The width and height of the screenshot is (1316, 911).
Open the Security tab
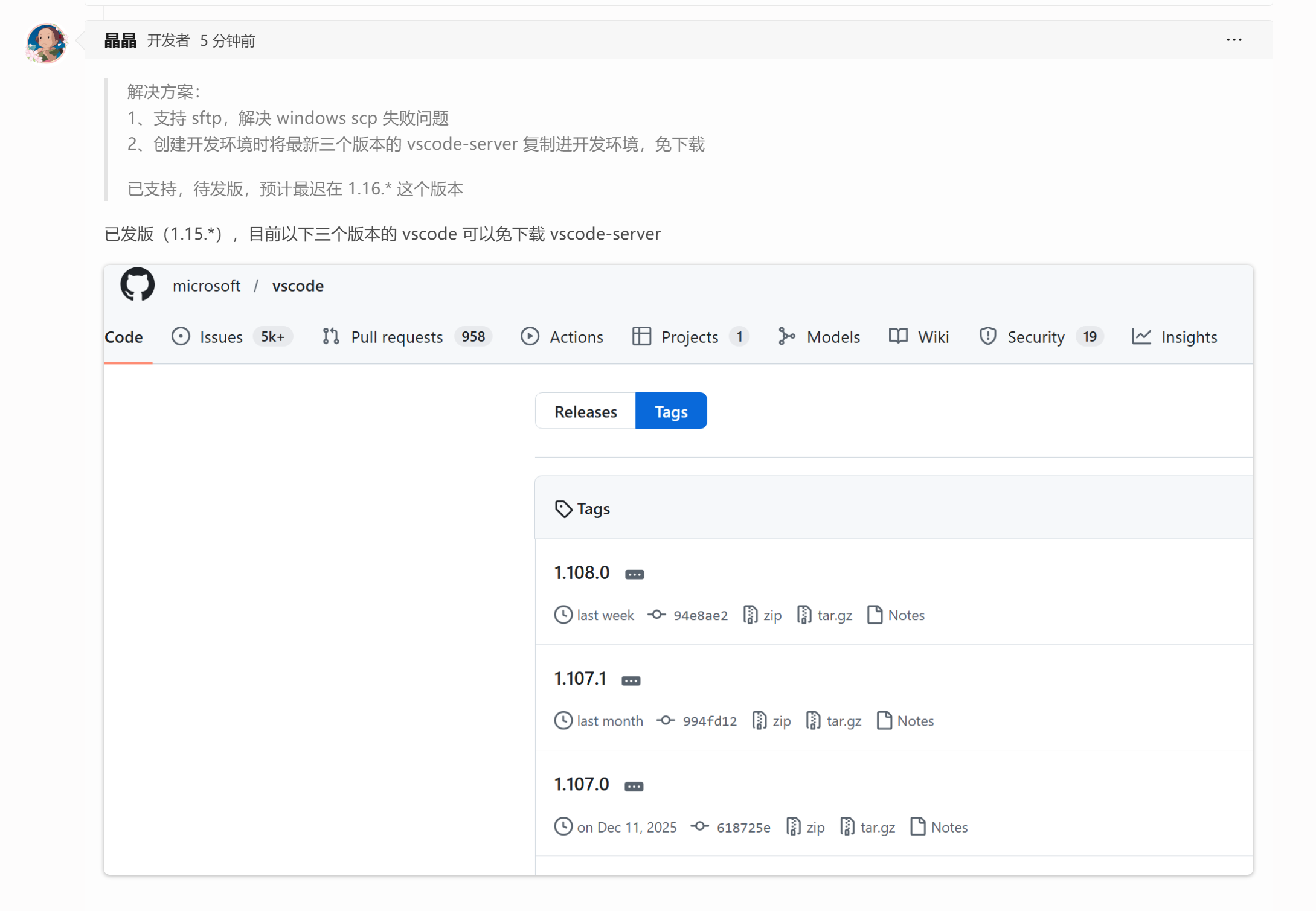click(1035, 337)
